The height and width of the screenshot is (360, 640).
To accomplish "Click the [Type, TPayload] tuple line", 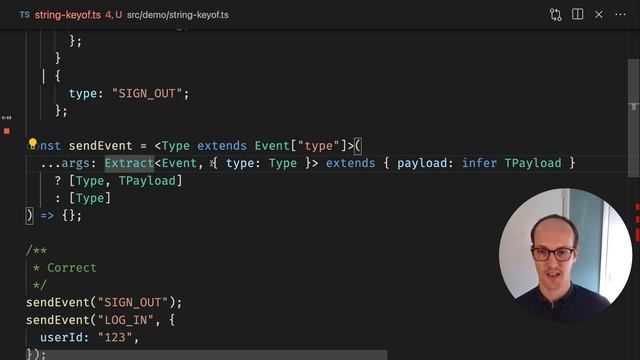I will coord(118,181).
